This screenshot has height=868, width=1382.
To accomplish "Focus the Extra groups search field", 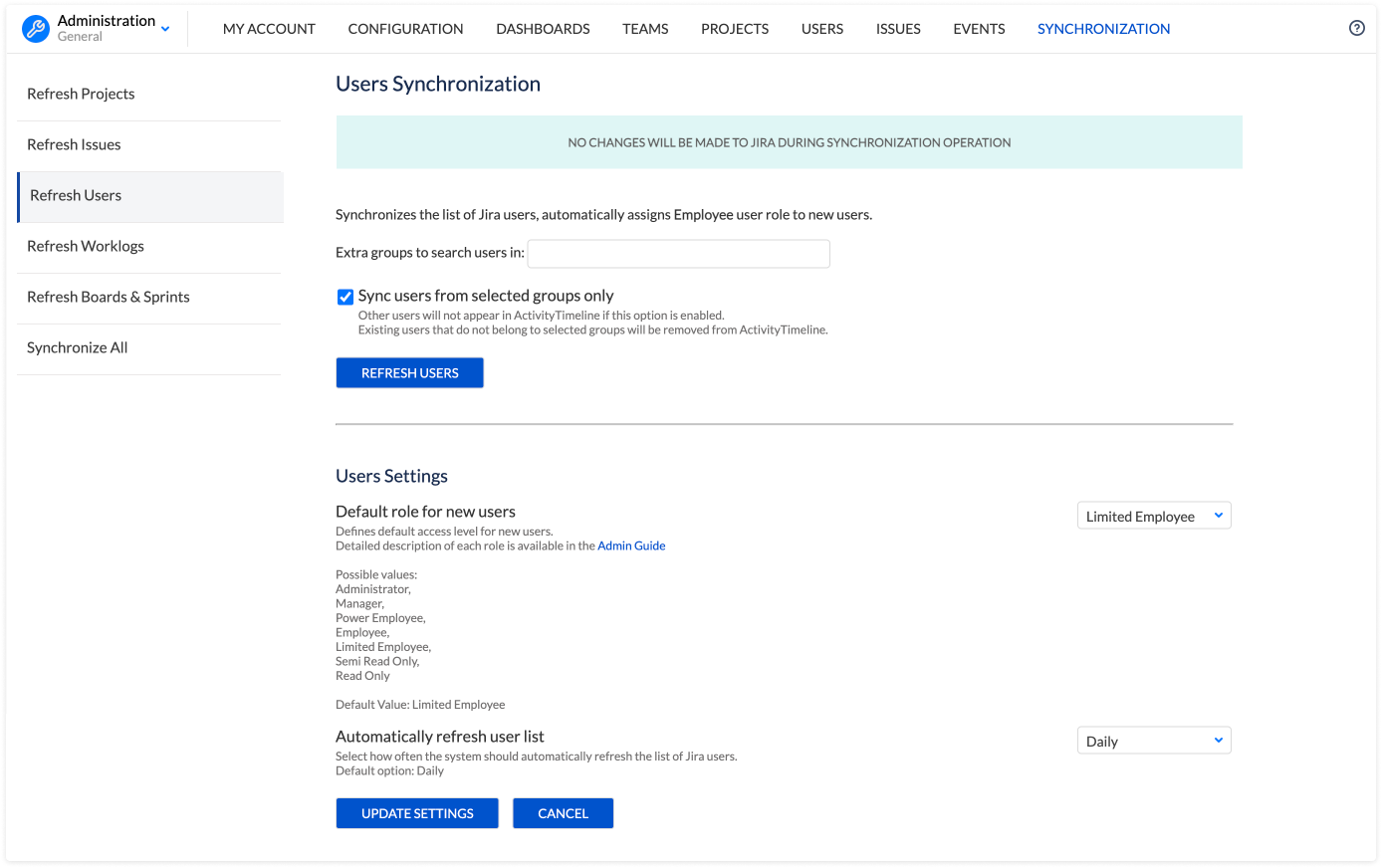I will click(678, 254).
